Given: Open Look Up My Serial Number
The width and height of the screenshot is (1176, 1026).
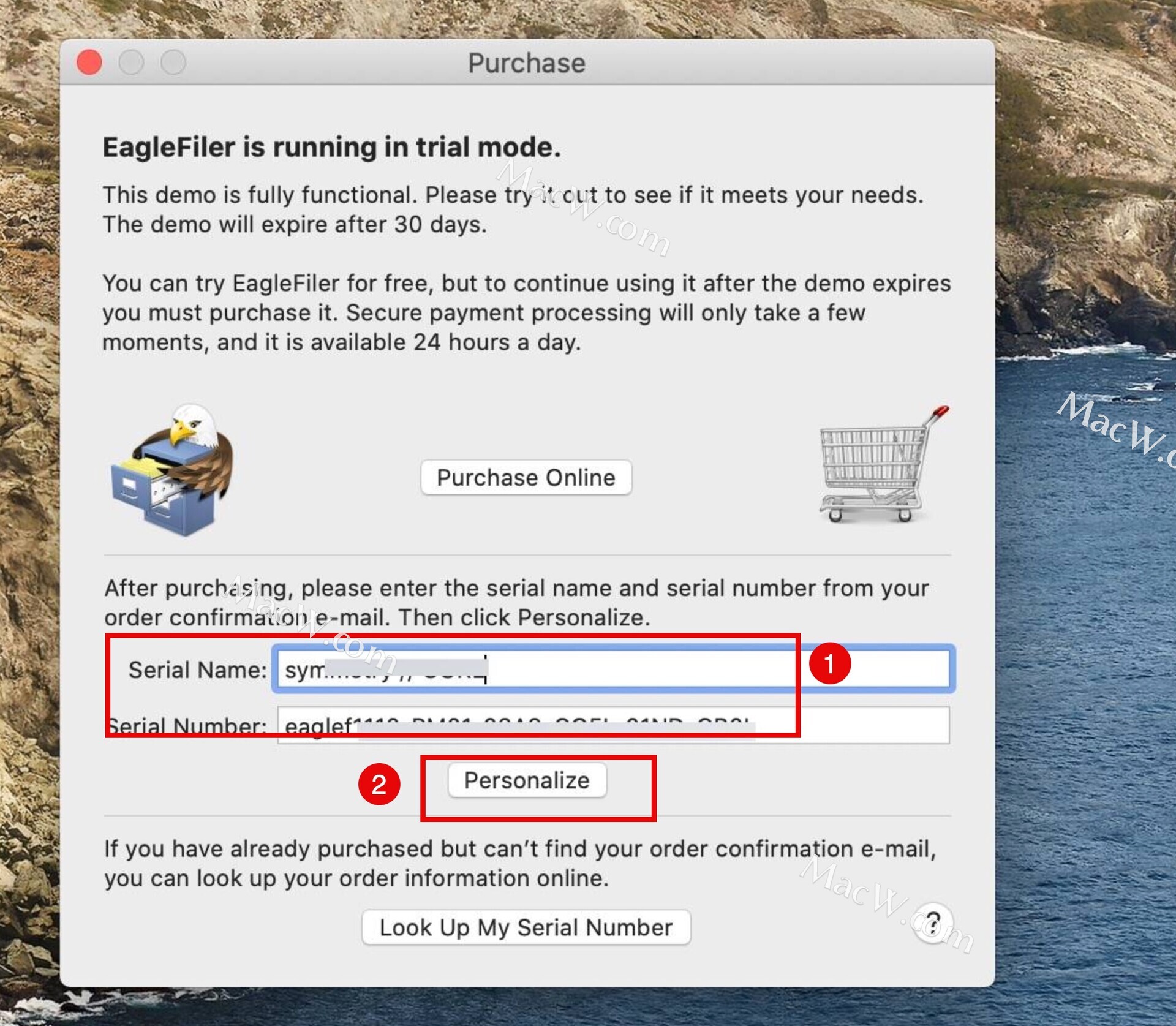Looking at the screenshot, I should pos(526,927).
